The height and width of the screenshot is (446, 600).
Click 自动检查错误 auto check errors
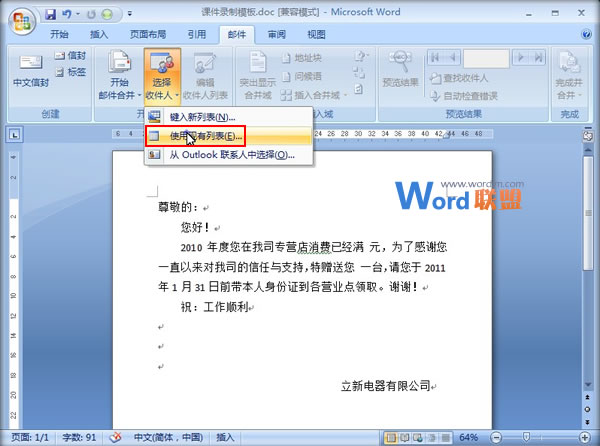point(464,96)
